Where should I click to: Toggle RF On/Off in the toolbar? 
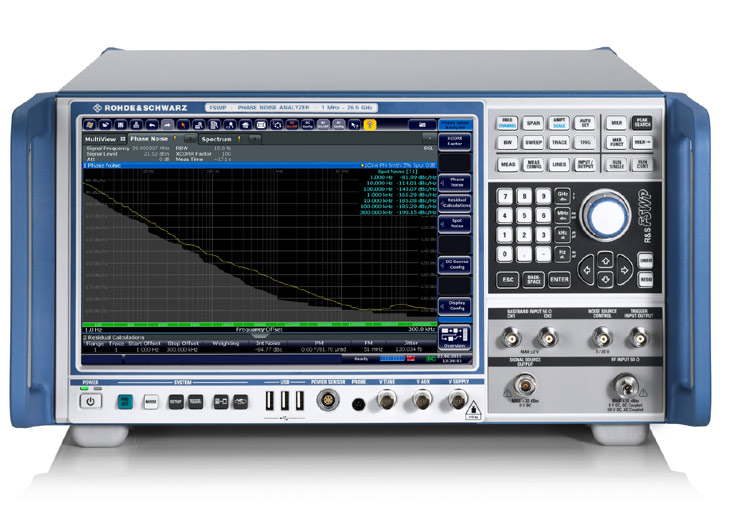pyautogui.click(x=323, y=125)
